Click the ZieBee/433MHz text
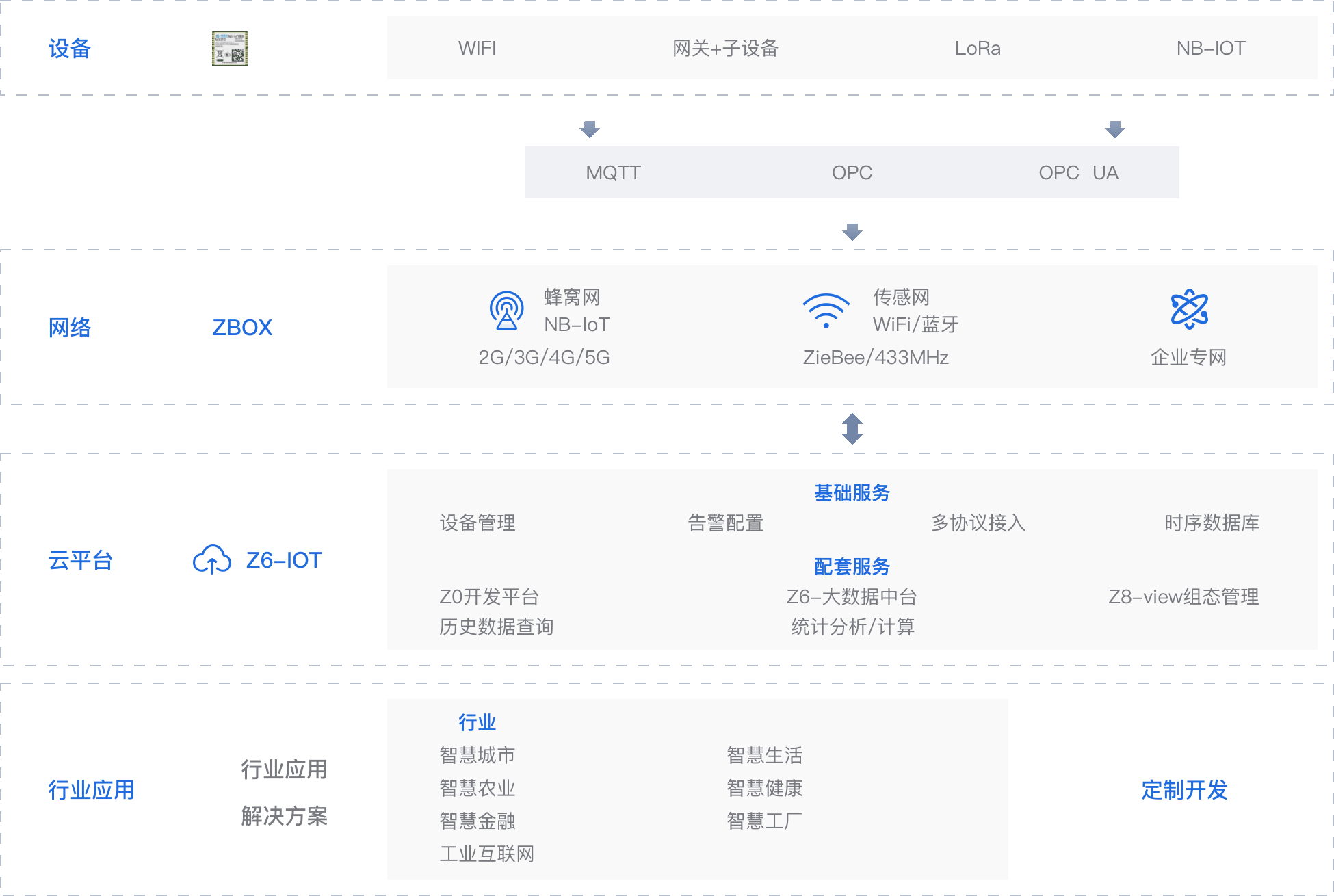1334x896 pixels. click(876, 357)
